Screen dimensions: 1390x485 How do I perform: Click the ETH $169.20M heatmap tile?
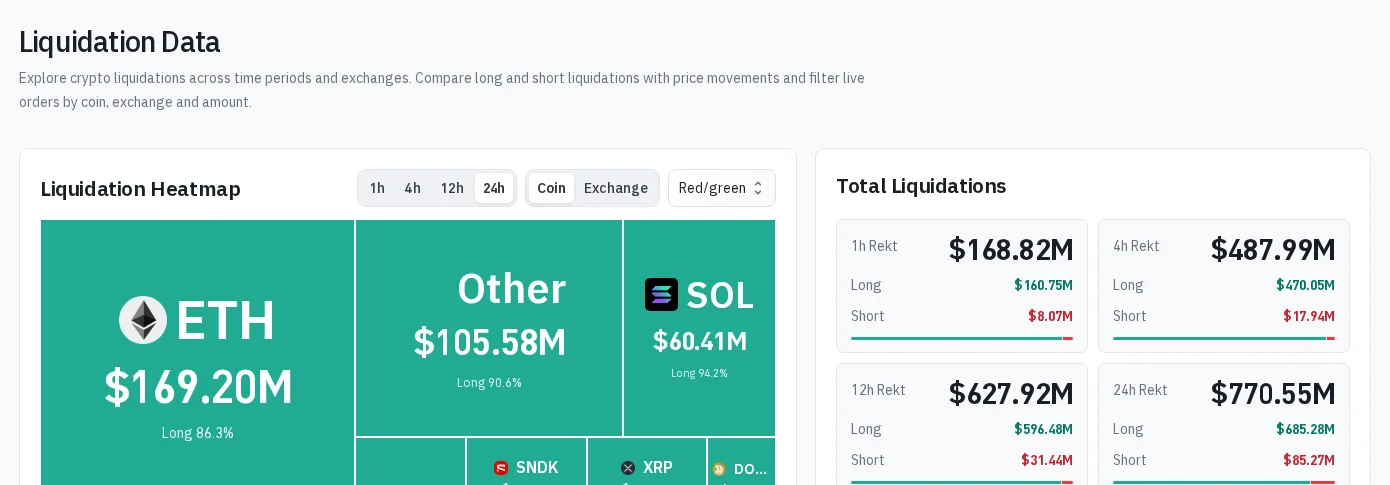point(198,352)
